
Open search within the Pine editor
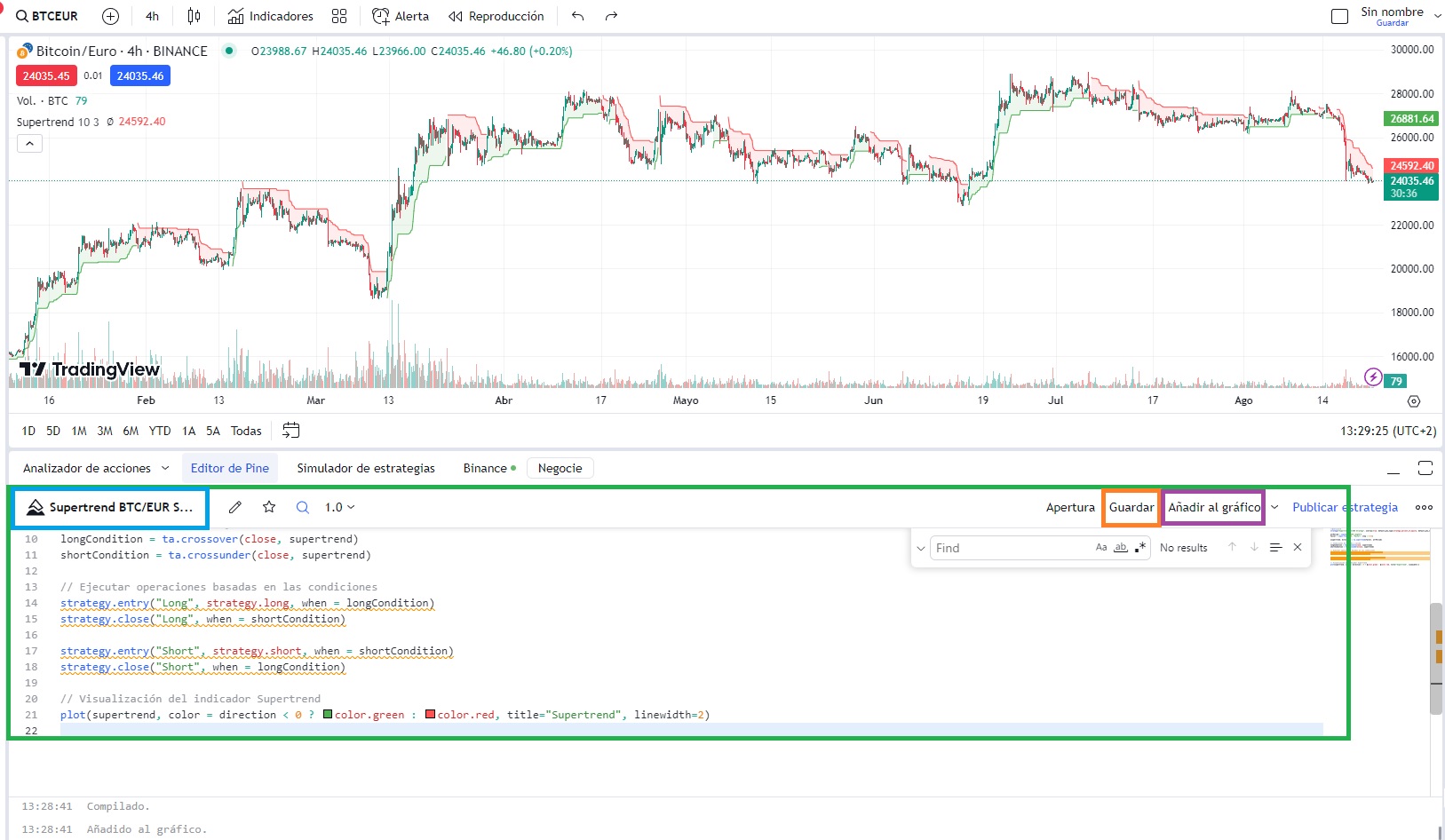pyautogui.click(x=302, y=507)
